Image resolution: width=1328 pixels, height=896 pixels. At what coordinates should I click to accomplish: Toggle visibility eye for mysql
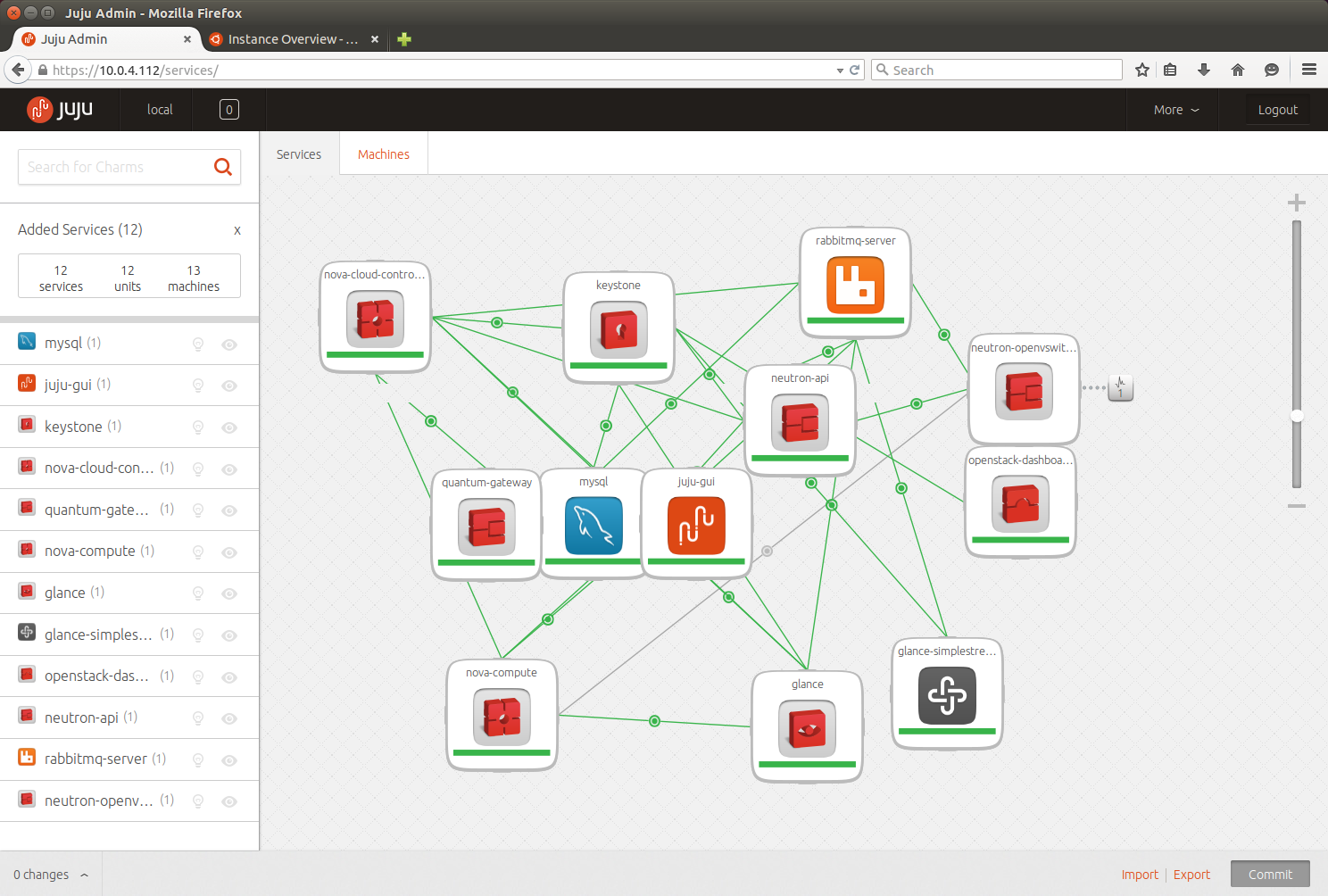click(x=229, y=344)
